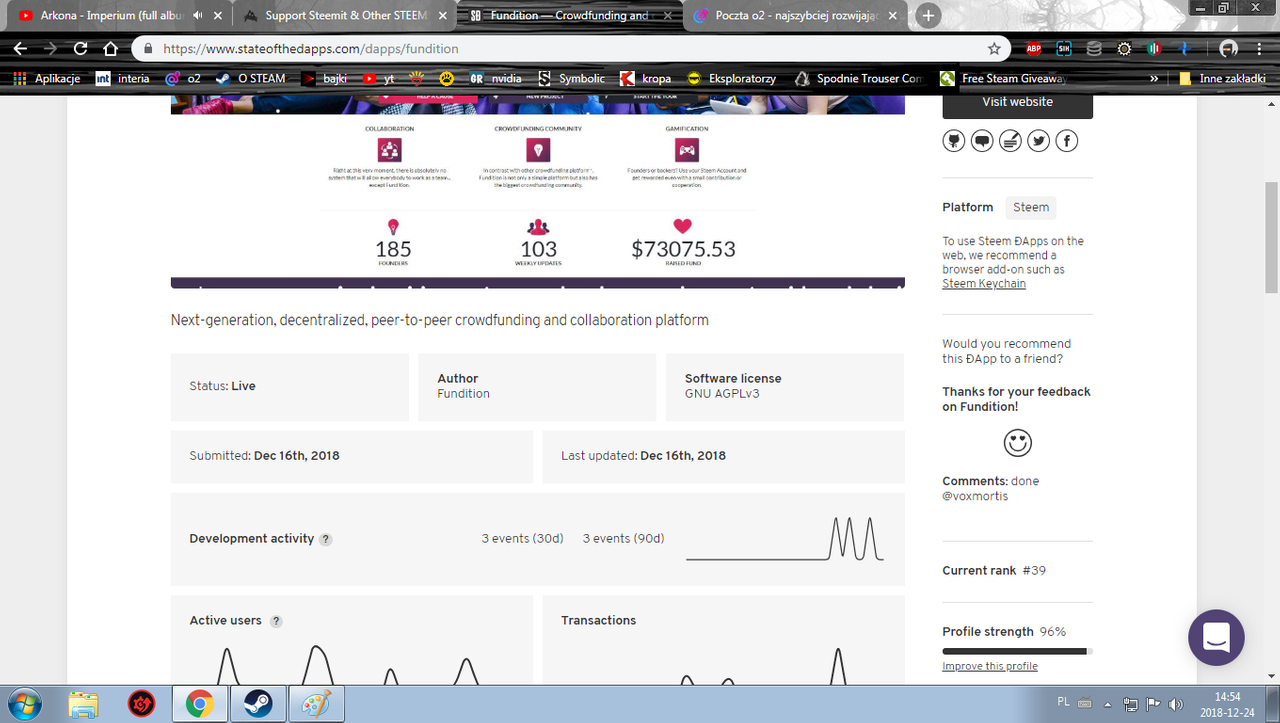Image resolution: width=1280 pixels, height=723 pixels.
Task: Open Fundition's Facebook icon link
Action: [x=1067, y=141]
